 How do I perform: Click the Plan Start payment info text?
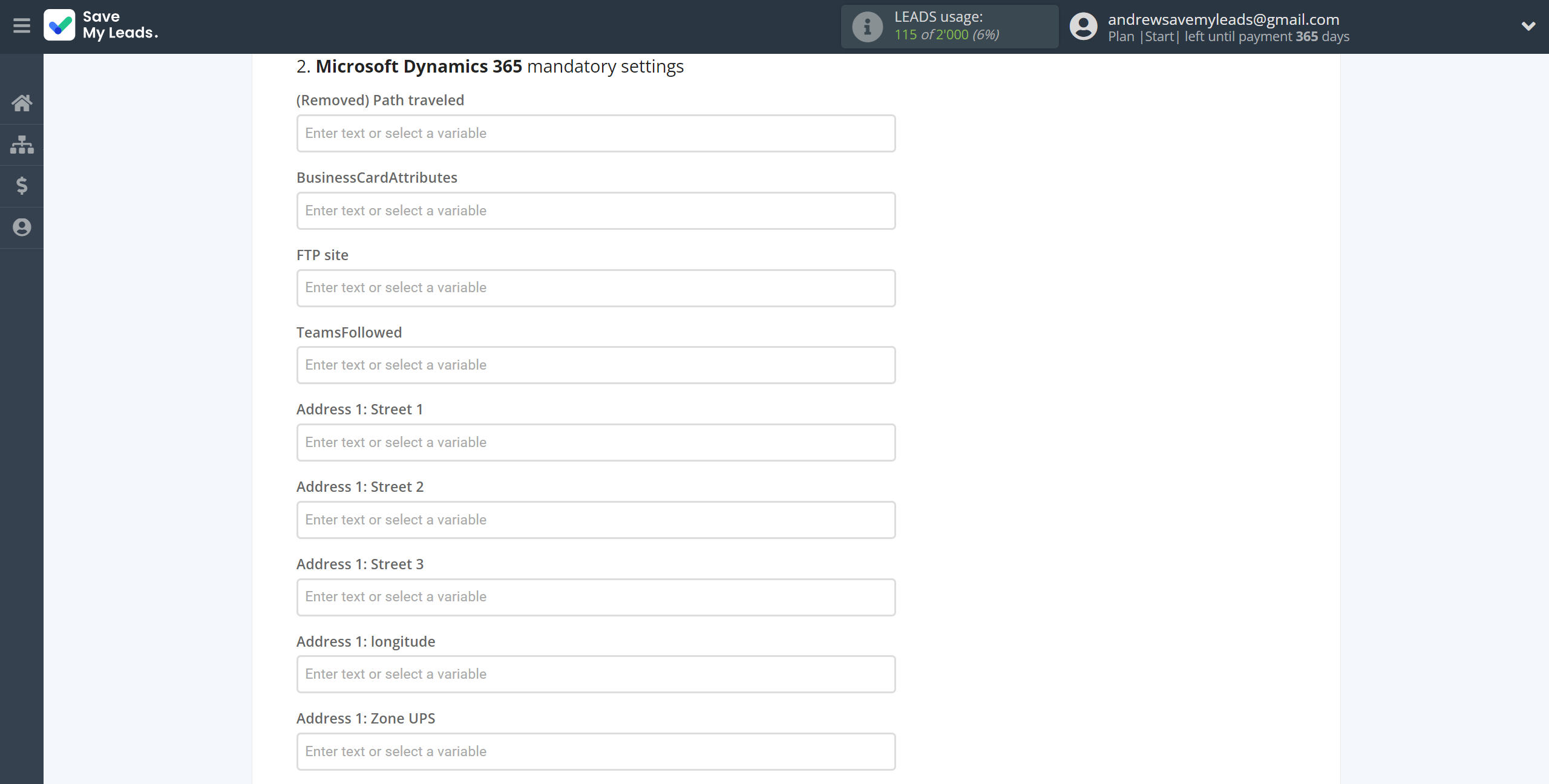[x=1228, y=37]
